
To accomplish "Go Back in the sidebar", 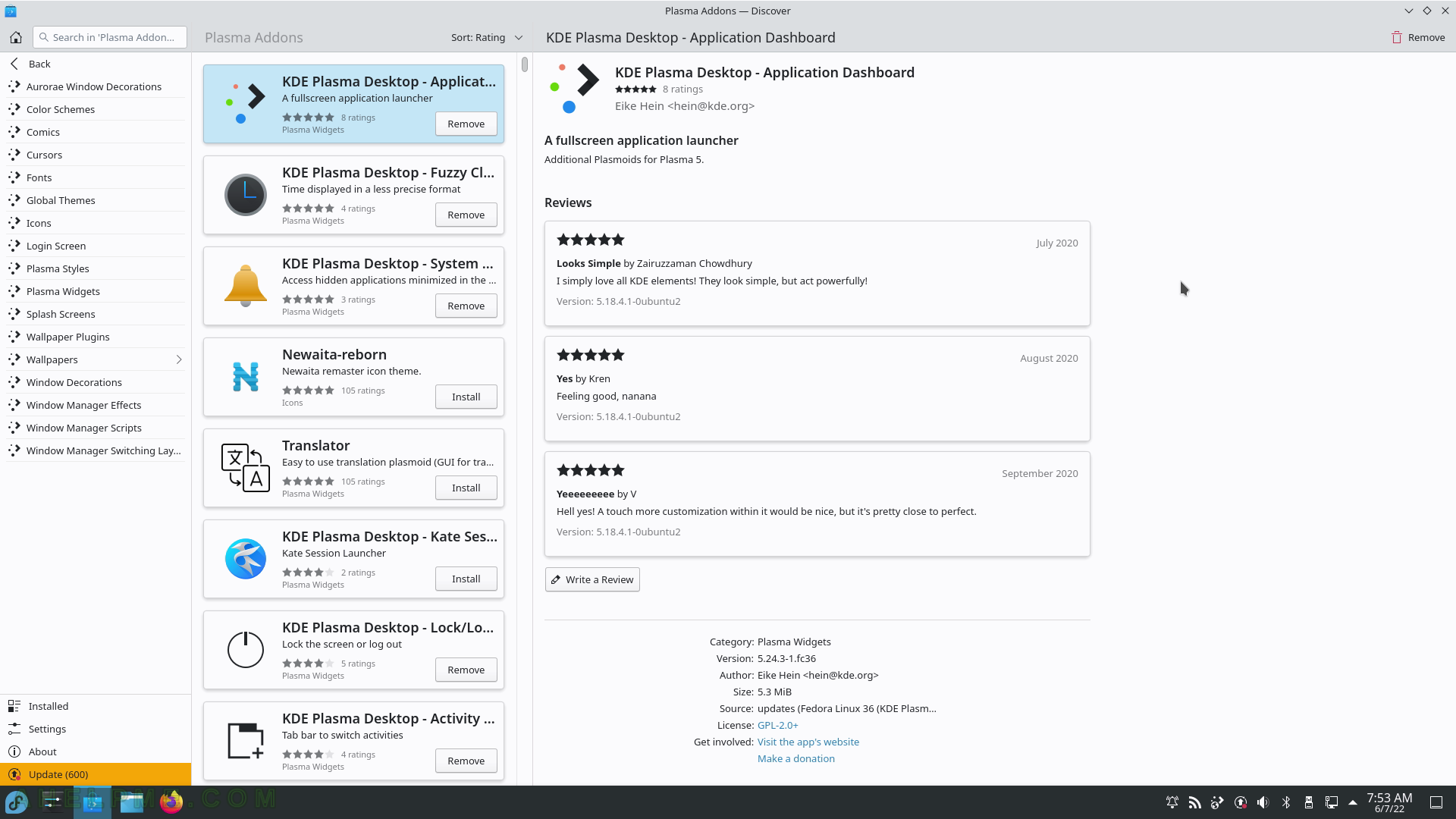I will coord(96,64).
